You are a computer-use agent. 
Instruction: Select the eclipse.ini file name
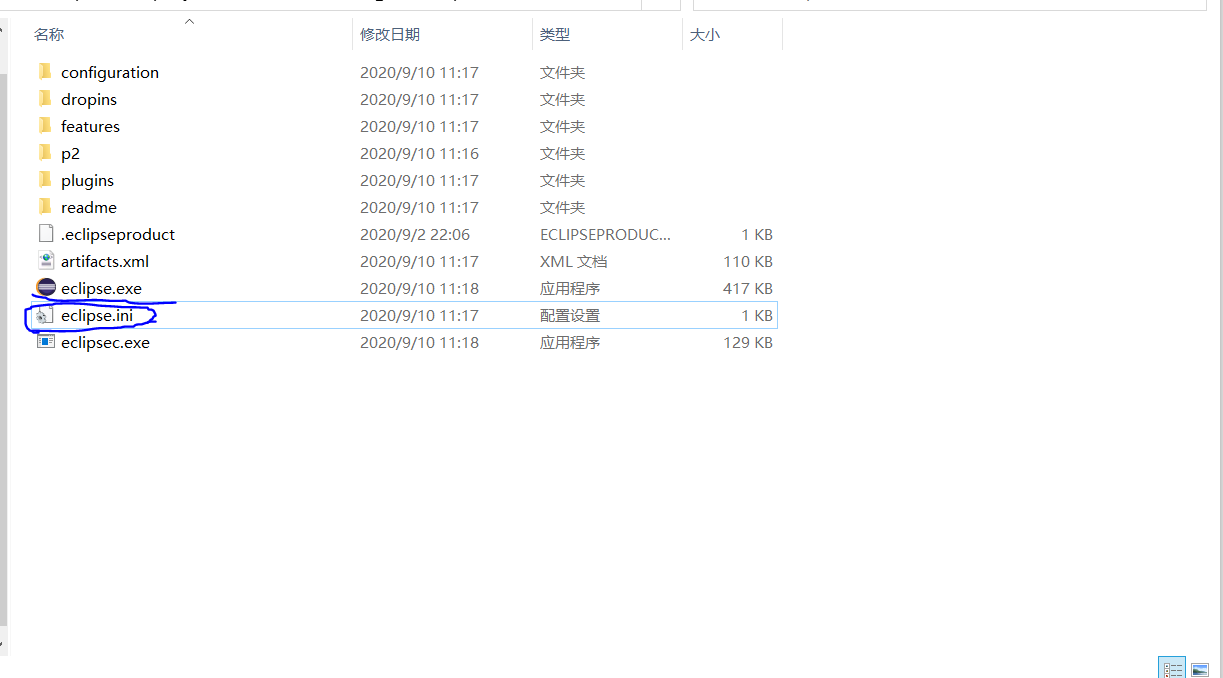96,315
